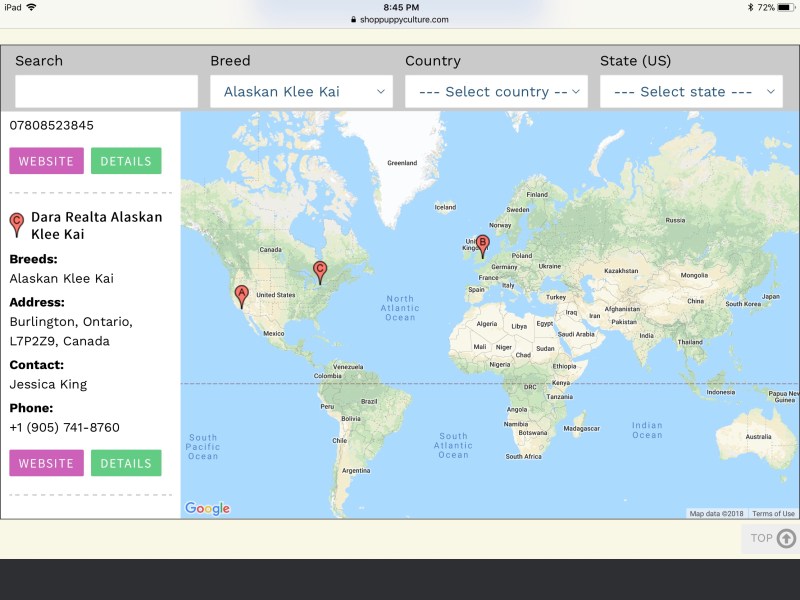
Task: Click the Google logo on the map
Action: [x=208, y=508]
